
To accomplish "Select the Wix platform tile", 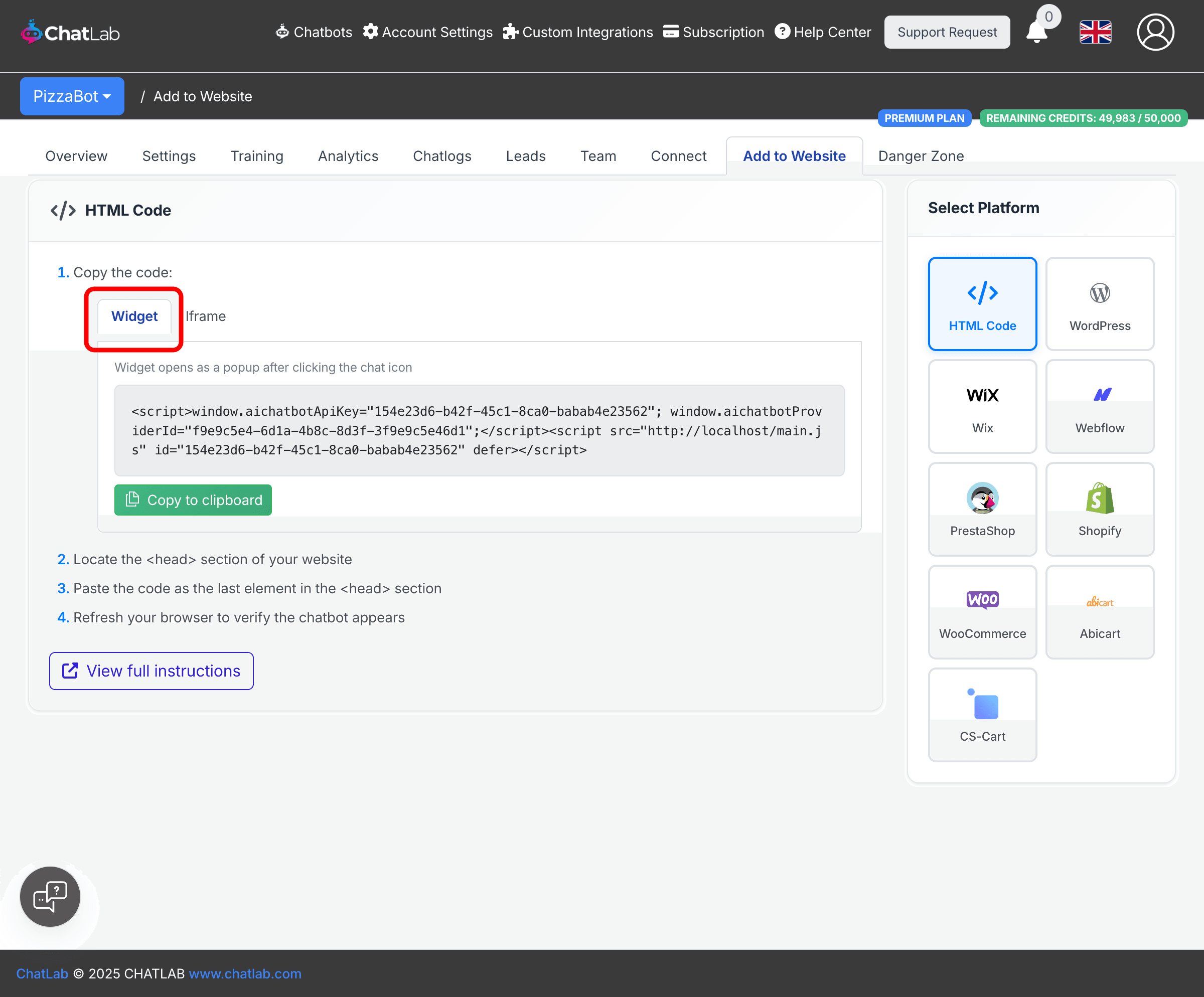I will pos(982,406).
